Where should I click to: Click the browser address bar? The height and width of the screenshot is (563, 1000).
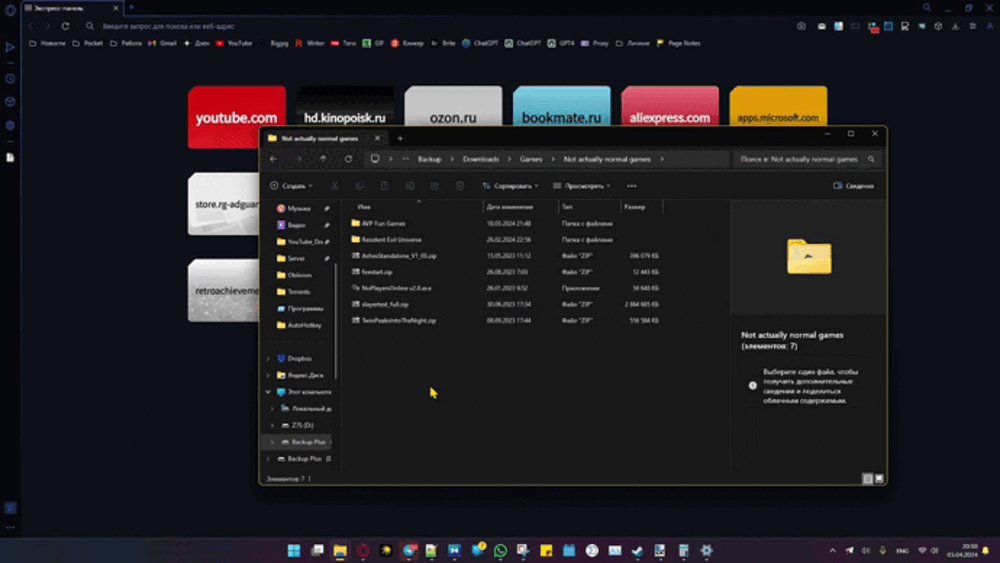(x=440, y=26)
